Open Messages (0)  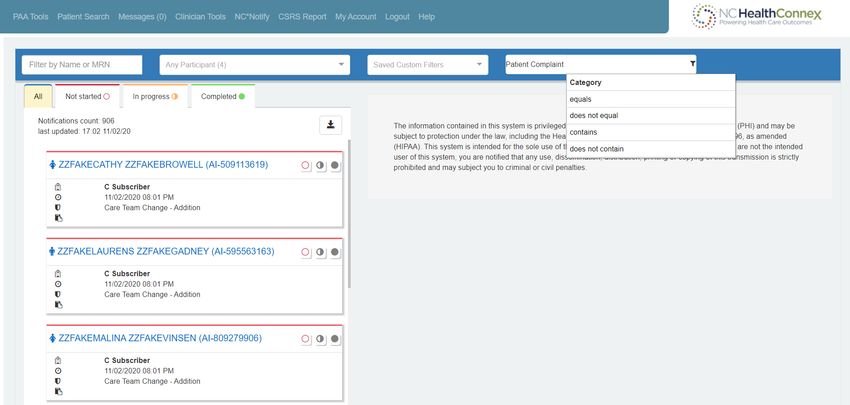(x=142, y=17)
